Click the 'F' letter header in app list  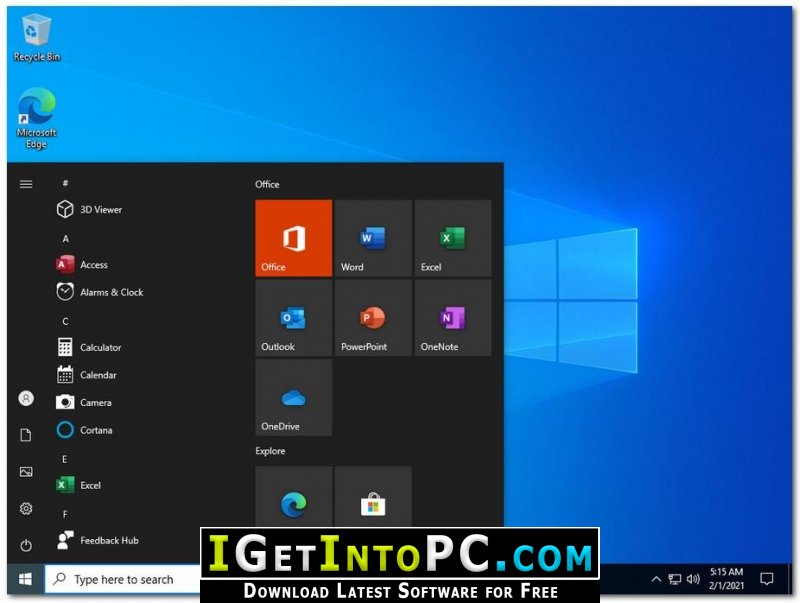click(x=65, y=514)
